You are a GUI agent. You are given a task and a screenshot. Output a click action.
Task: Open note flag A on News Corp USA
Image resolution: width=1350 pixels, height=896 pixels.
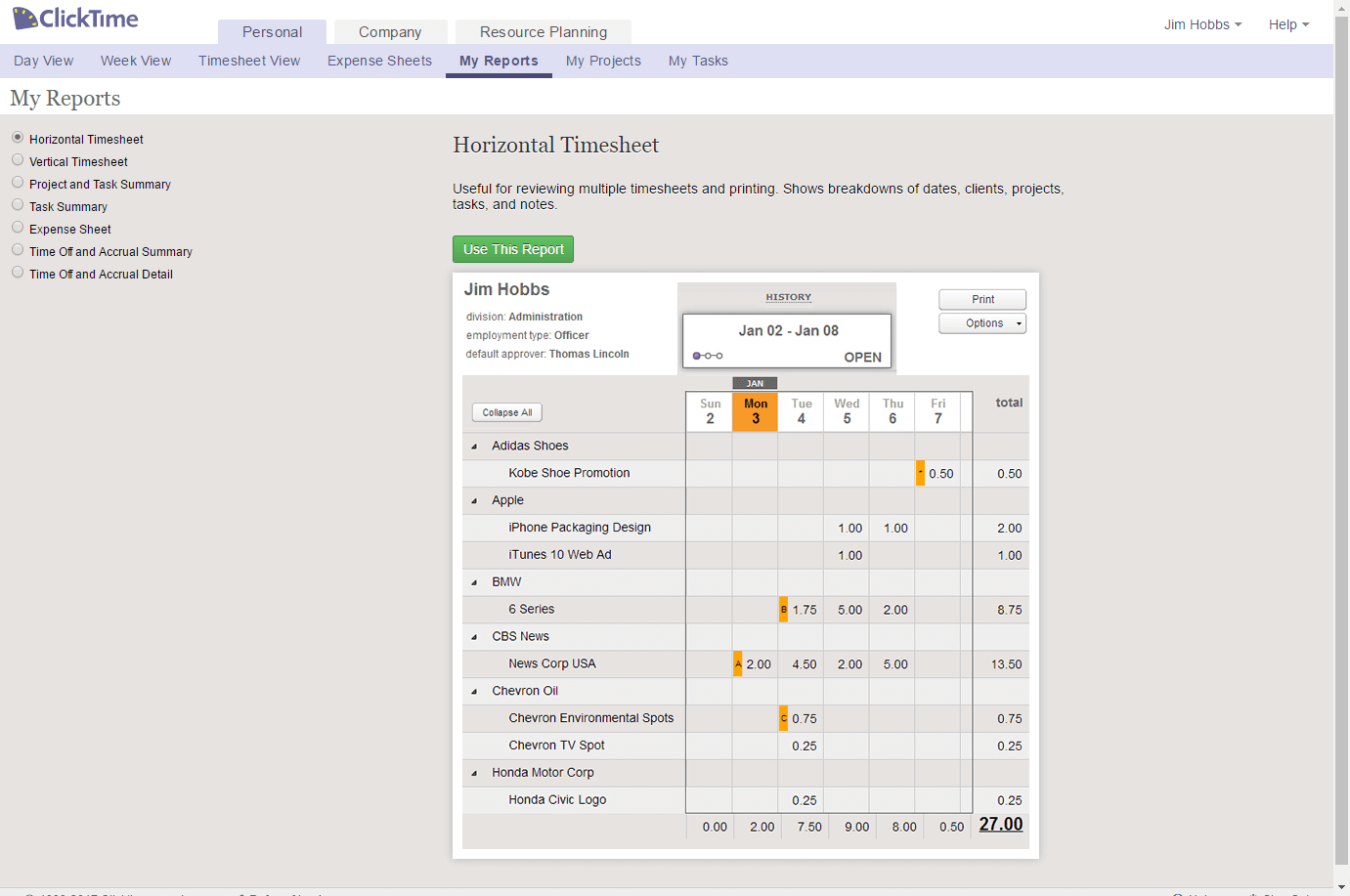click(737, 663)
